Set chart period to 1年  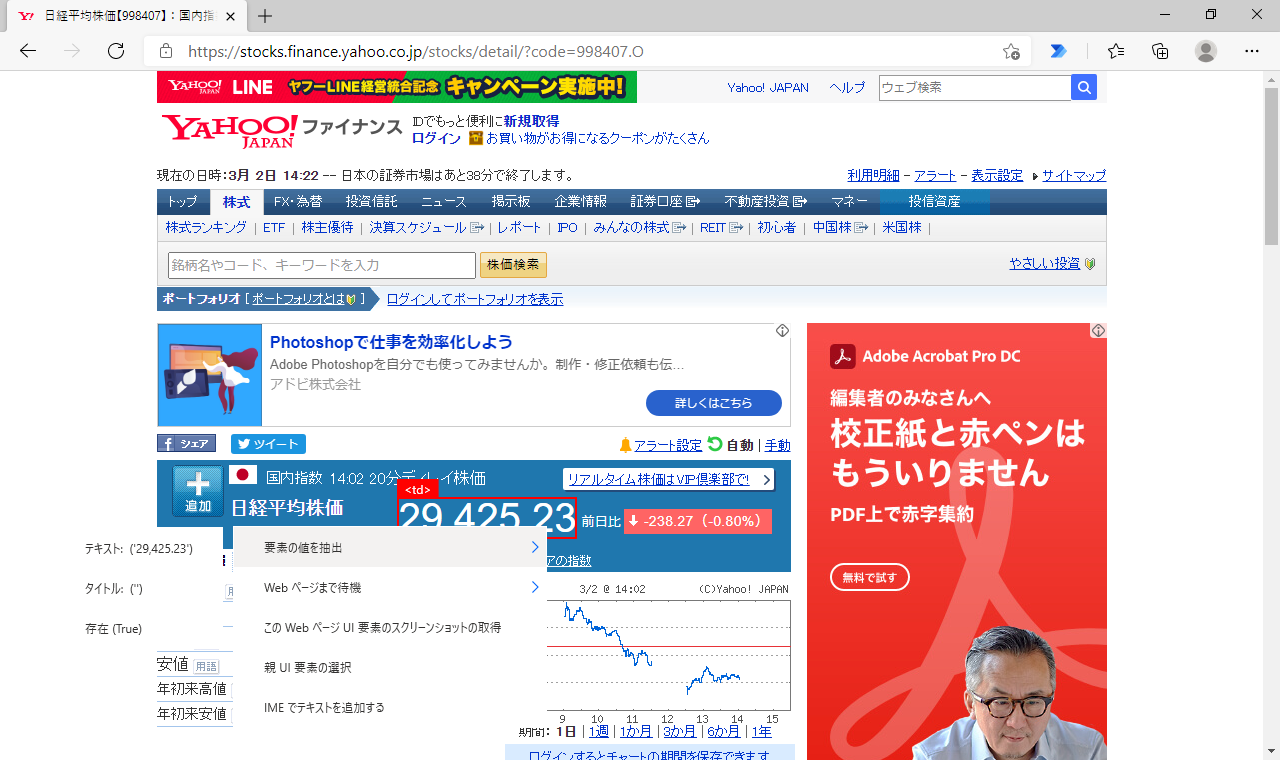point(761,731)
